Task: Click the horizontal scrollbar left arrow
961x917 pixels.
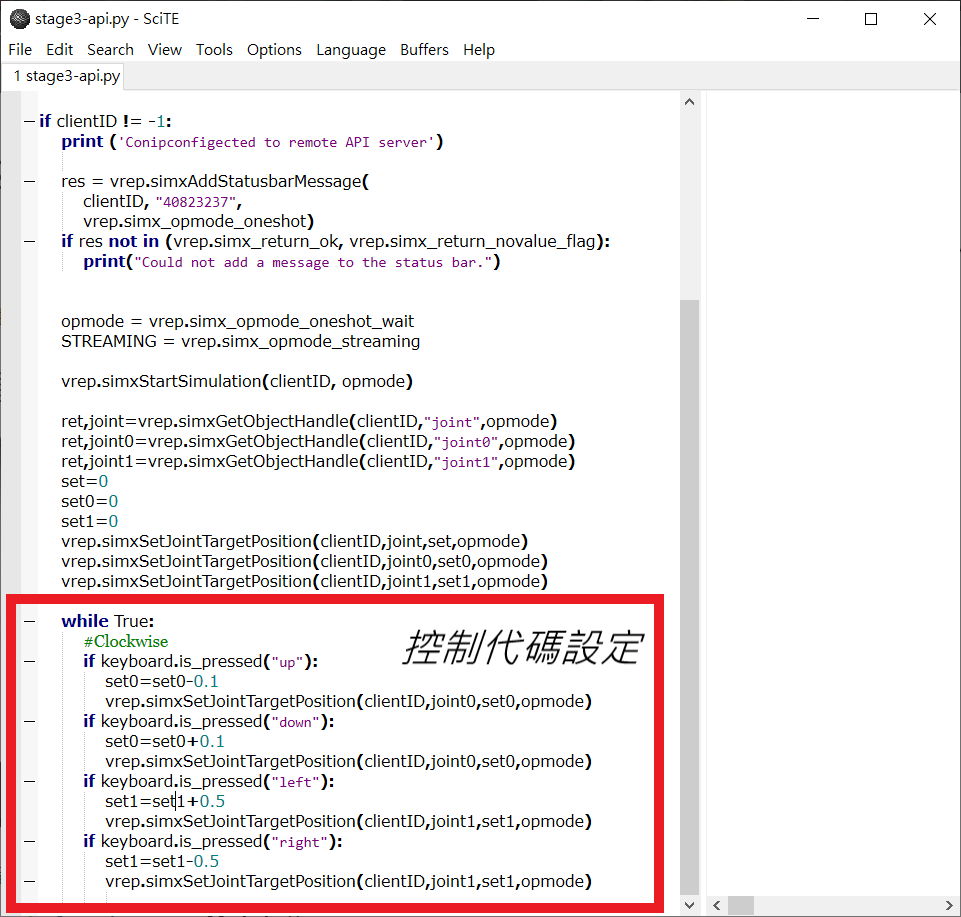Action: (x=716, y=905)
